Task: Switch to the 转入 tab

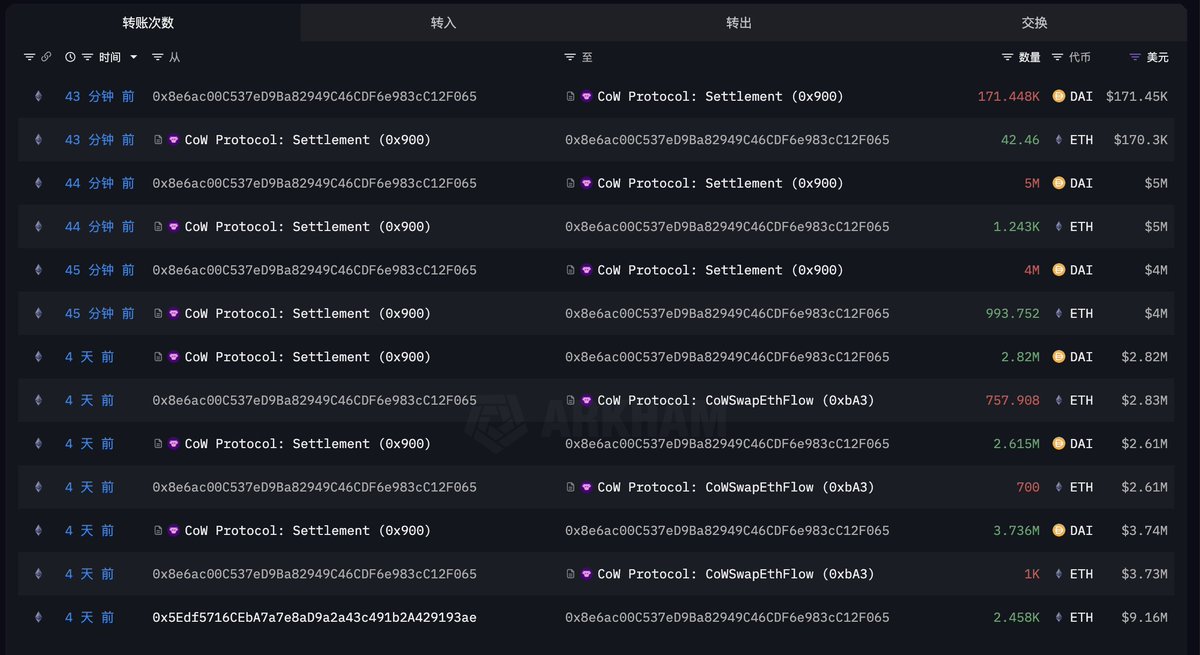Action: pyautogui.click(x=443, y=22)
